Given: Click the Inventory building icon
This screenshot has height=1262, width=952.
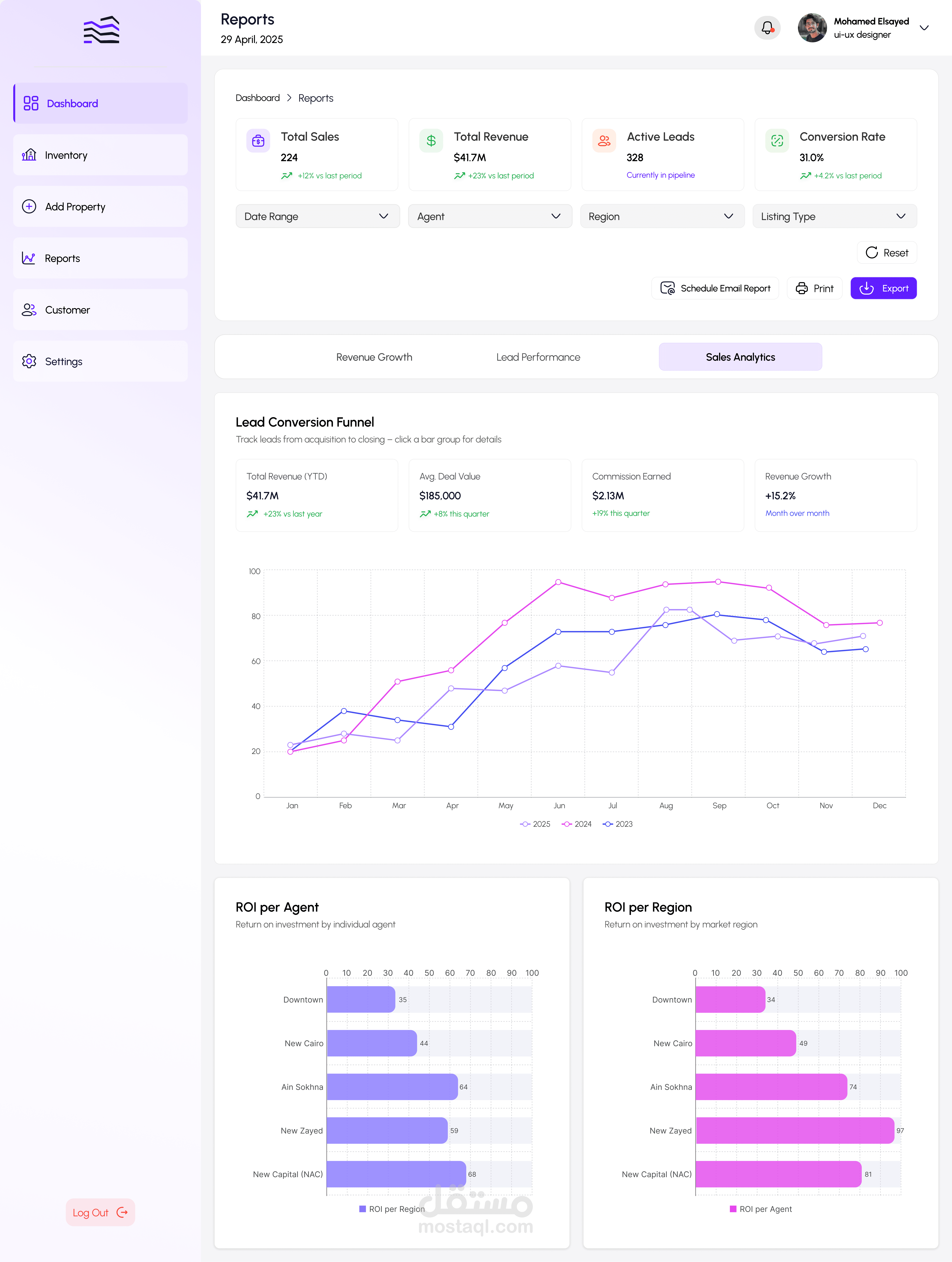Looking at the screenshot, I should coord(29,155).
